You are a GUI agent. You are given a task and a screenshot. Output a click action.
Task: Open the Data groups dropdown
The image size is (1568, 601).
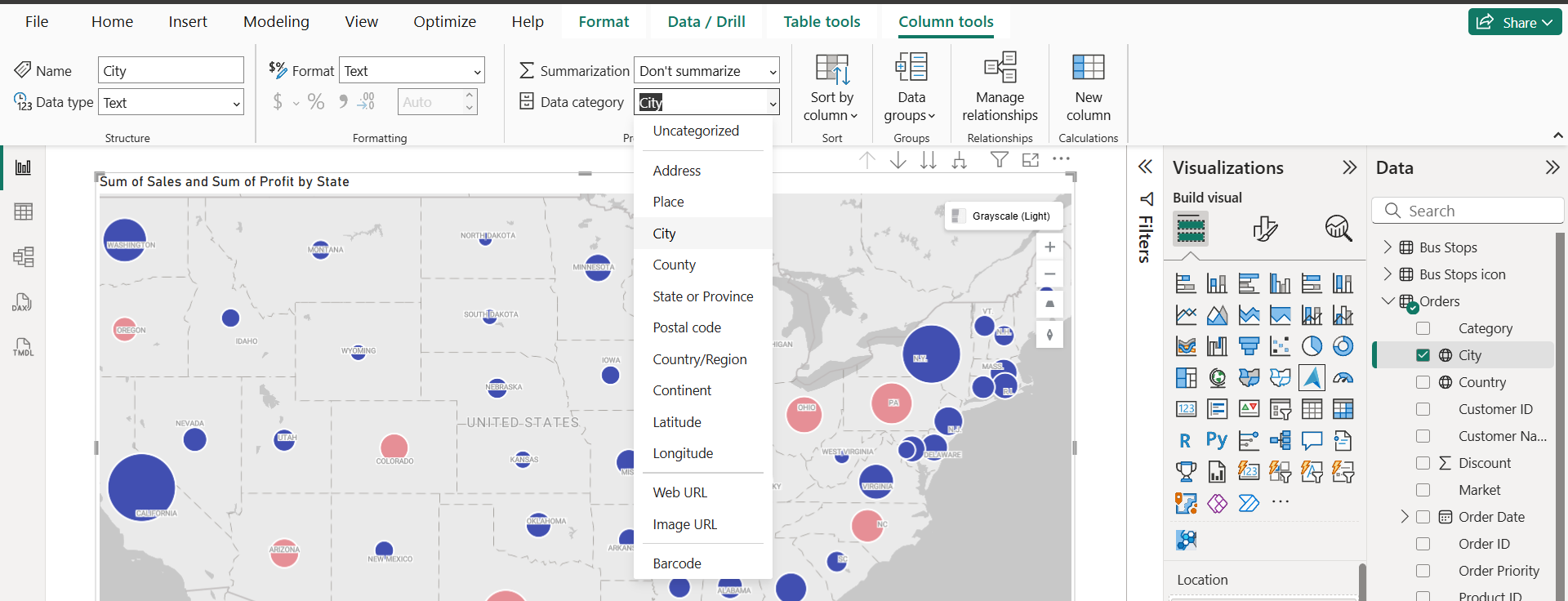[911, 88]
